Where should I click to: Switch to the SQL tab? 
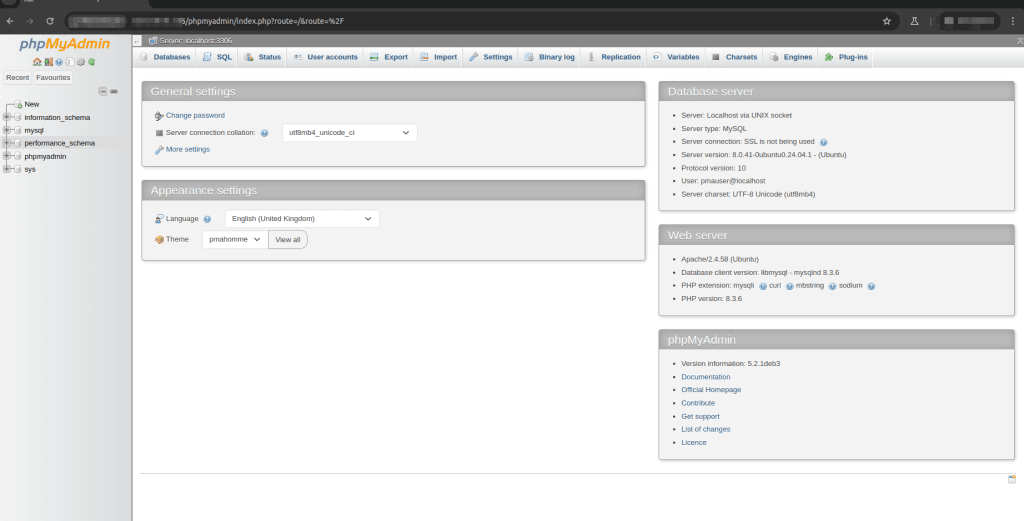click(217, 57)
